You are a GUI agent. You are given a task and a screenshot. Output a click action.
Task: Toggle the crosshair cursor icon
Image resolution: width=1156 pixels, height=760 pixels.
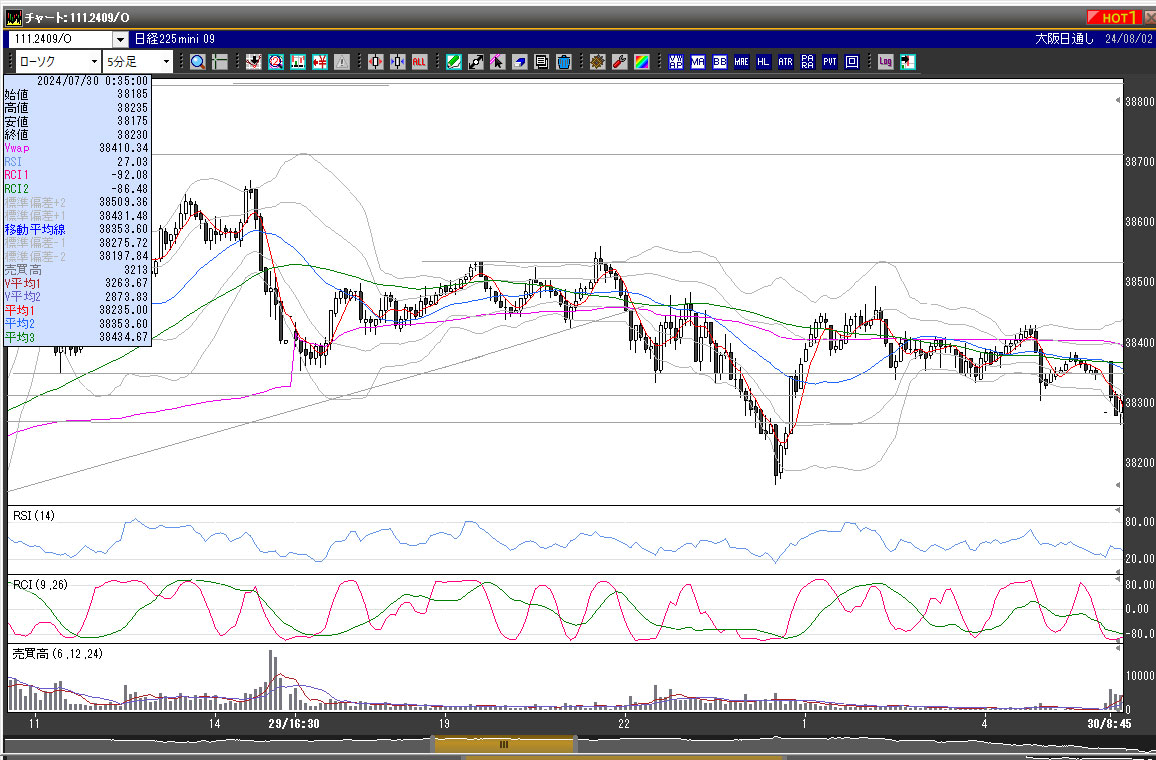(220, 62)
